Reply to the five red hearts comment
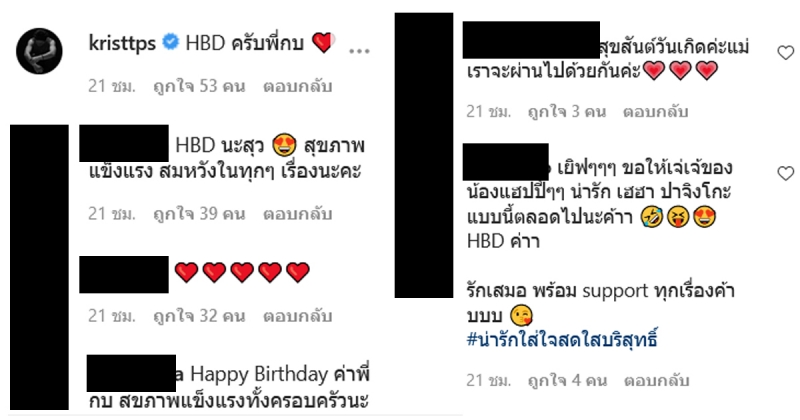Viewport: 800px width, 420px height. (x=297, y=316)
